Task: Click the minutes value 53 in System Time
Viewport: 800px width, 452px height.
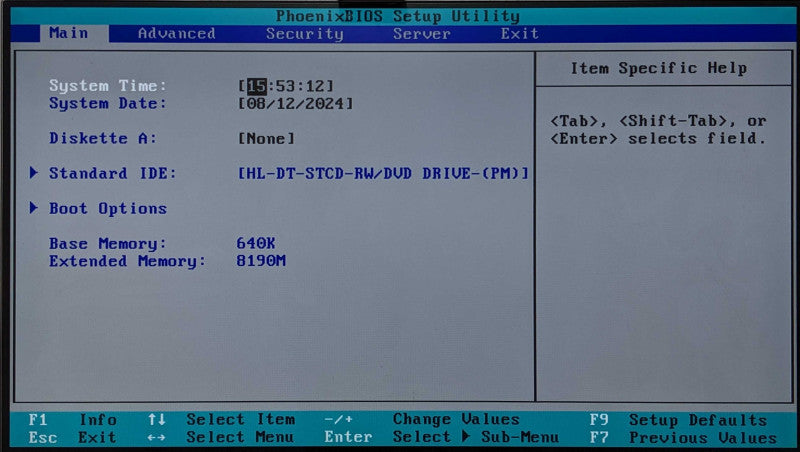Action: pos(286,86)
